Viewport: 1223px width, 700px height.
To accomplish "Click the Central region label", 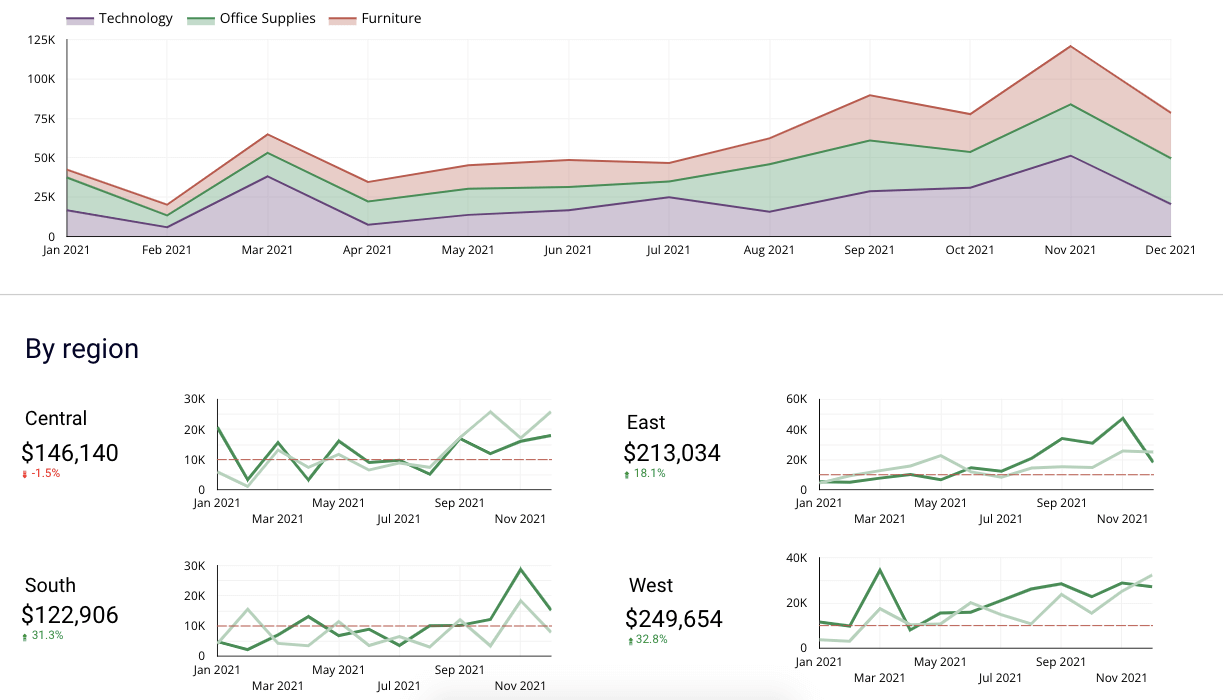I will (56, 418).
